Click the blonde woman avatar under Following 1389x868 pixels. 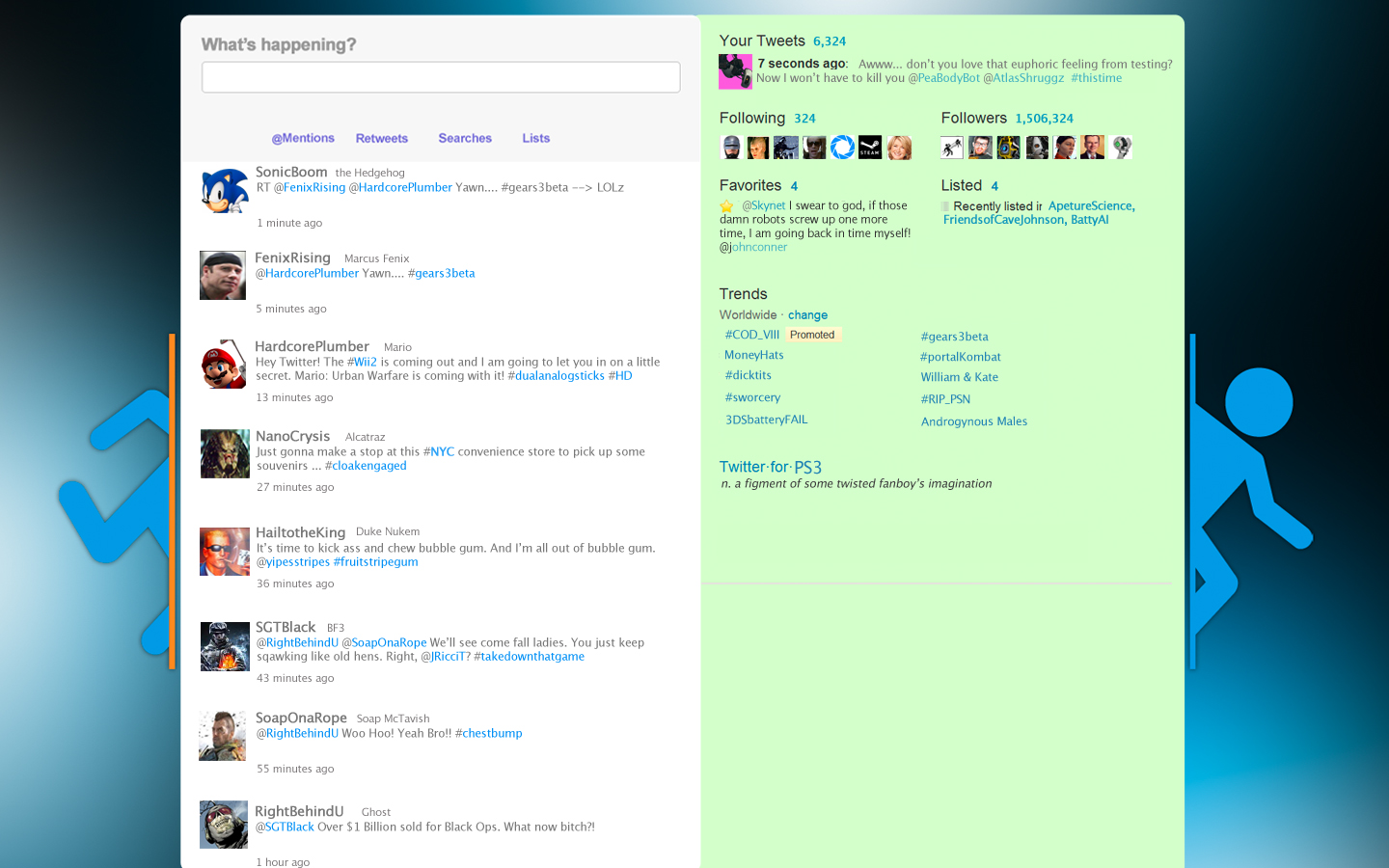tap(899, 148)
